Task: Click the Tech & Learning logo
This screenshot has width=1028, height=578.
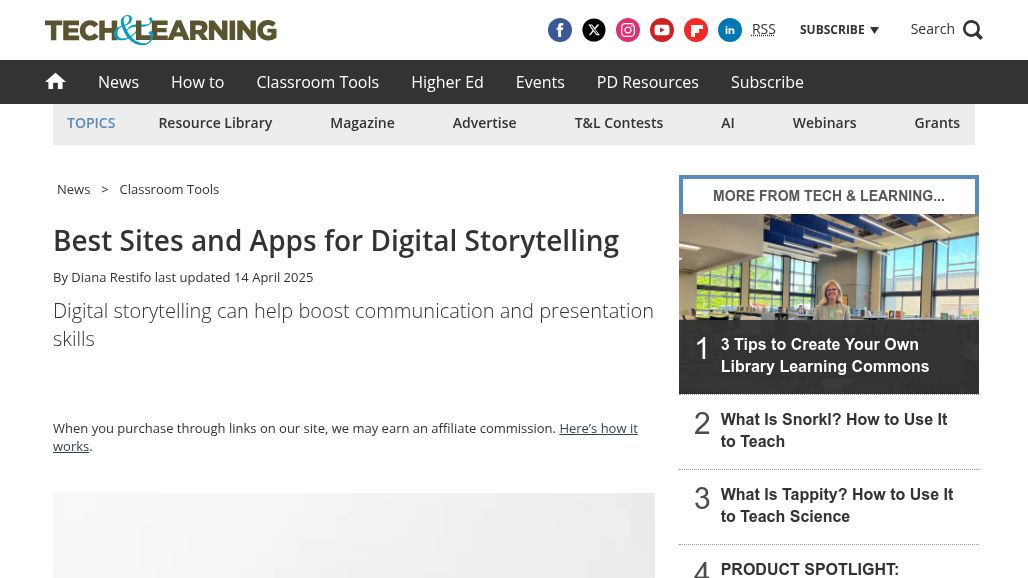Action: point(161,30)
